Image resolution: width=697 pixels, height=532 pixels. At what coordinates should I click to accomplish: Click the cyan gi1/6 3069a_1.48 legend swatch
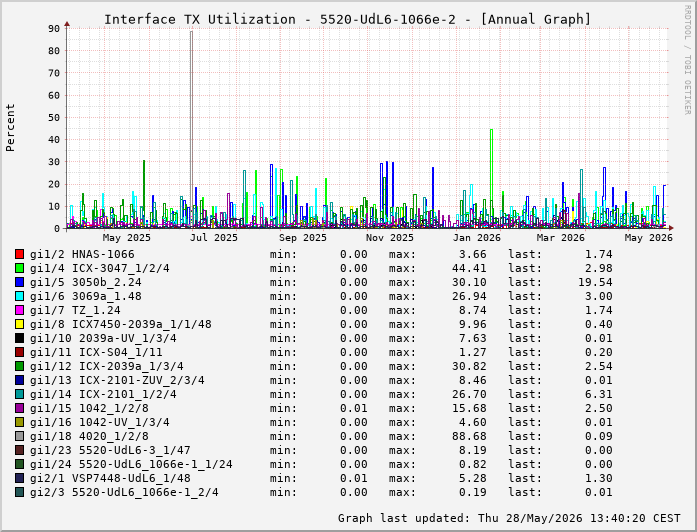coord(19,296)
